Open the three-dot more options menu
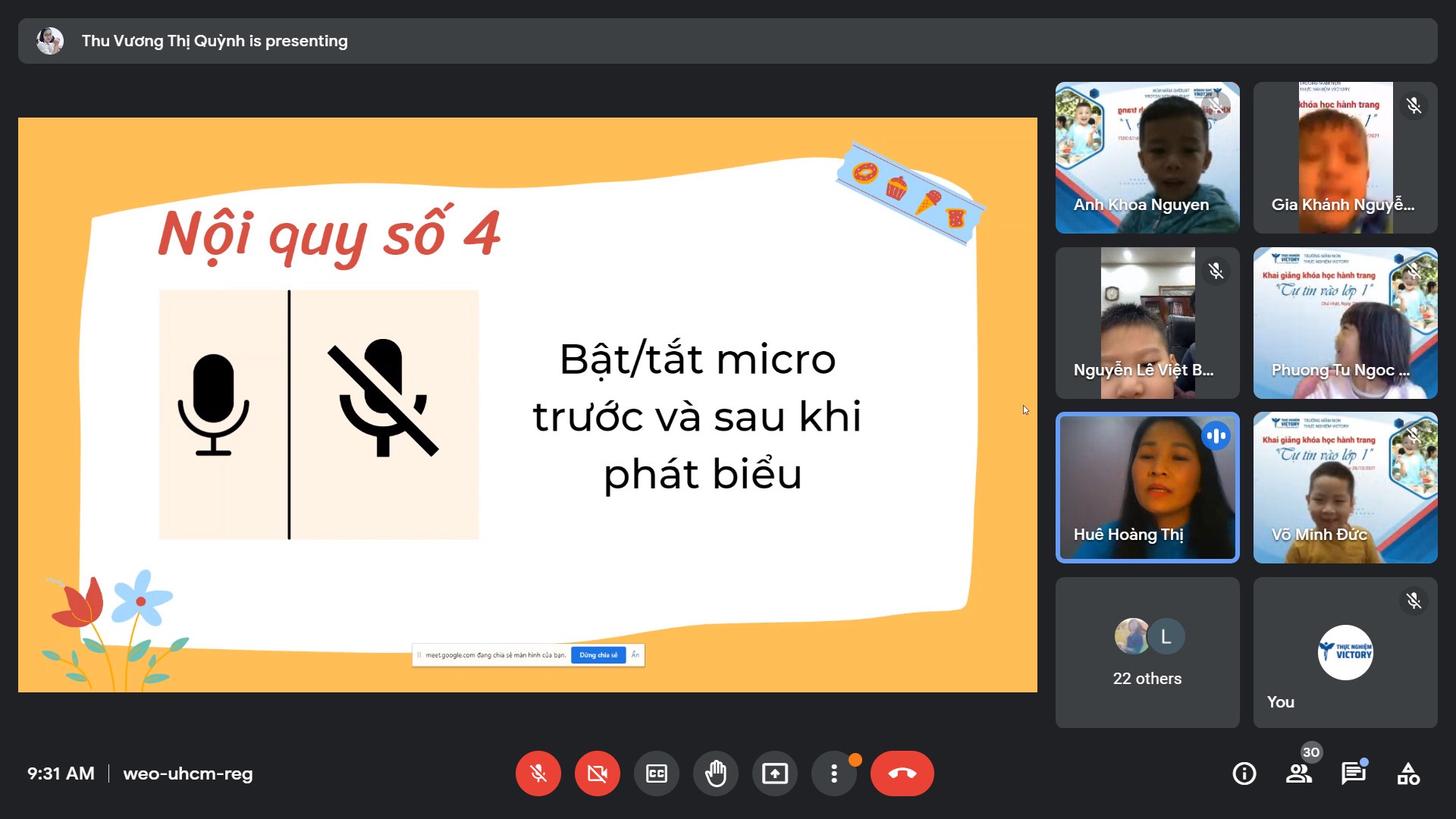This screenshot has width=1456, height=819. point(833,773)
